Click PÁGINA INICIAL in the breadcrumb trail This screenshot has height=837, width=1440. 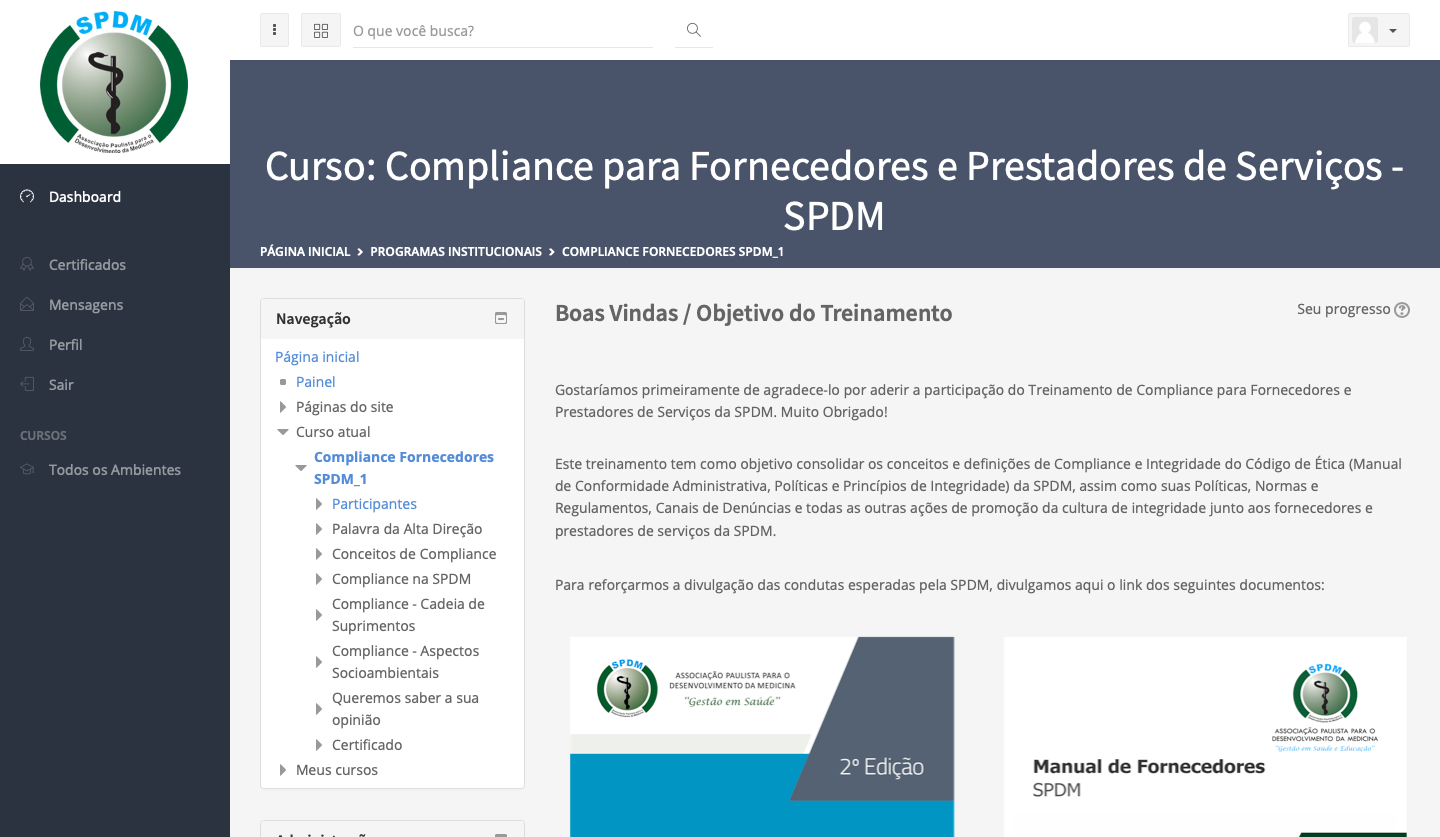click(x=305, y=251)
